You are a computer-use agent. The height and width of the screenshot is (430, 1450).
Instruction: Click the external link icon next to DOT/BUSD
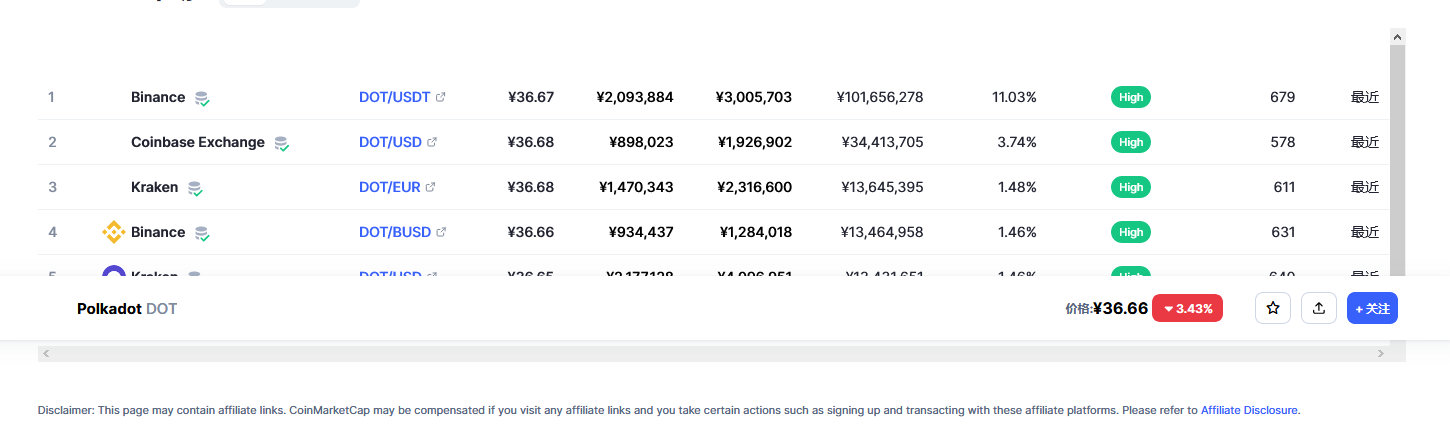pyautogui.click(x=441, y=232)
